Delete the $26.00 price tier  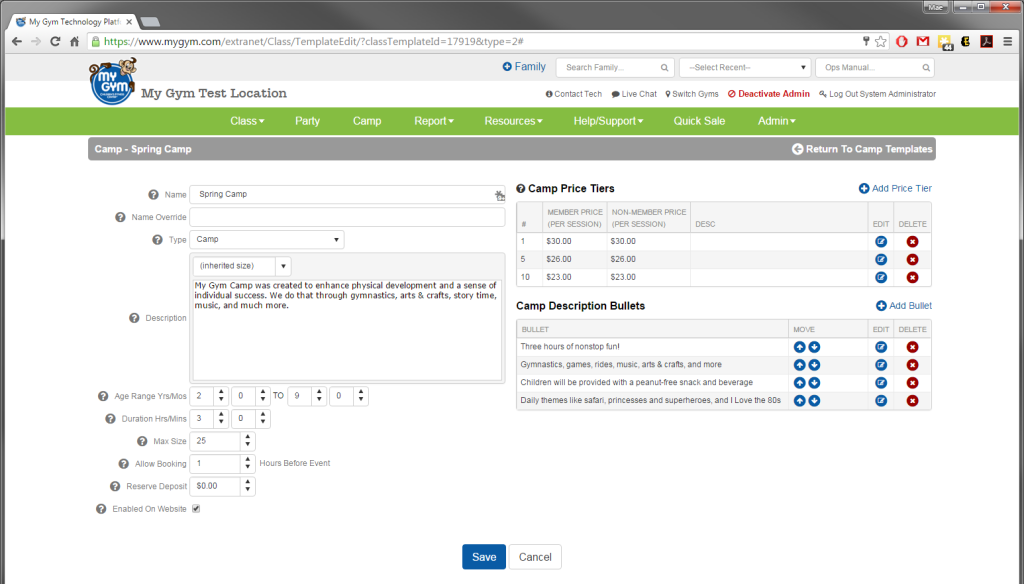tap(912, 259)
